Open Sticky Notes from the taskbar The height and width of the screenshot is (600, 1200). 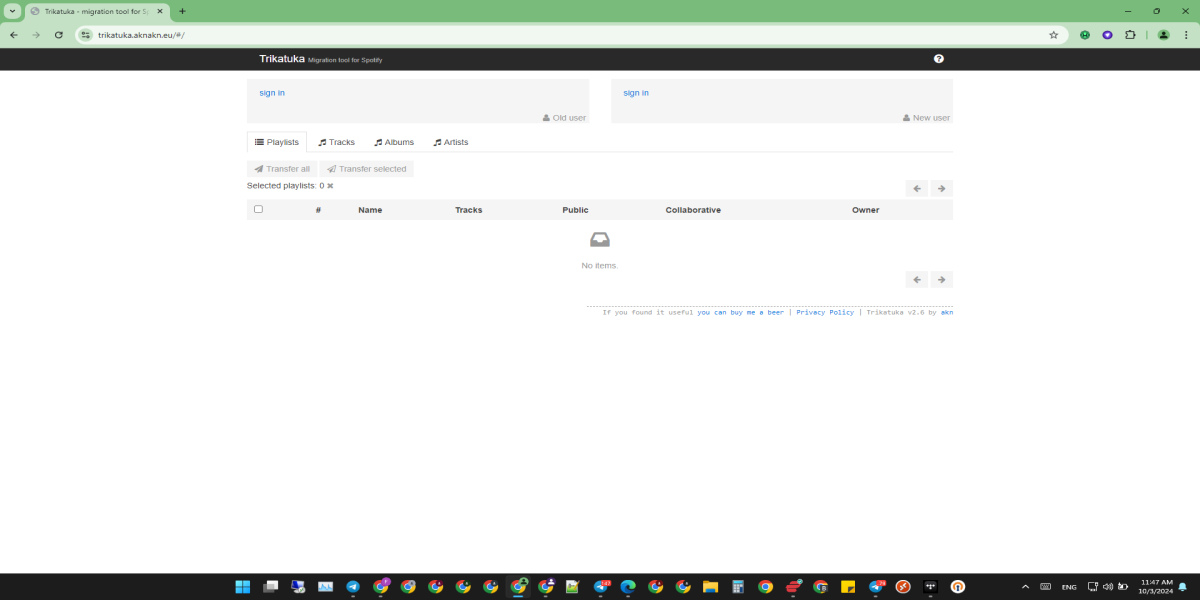pos(848,587)
